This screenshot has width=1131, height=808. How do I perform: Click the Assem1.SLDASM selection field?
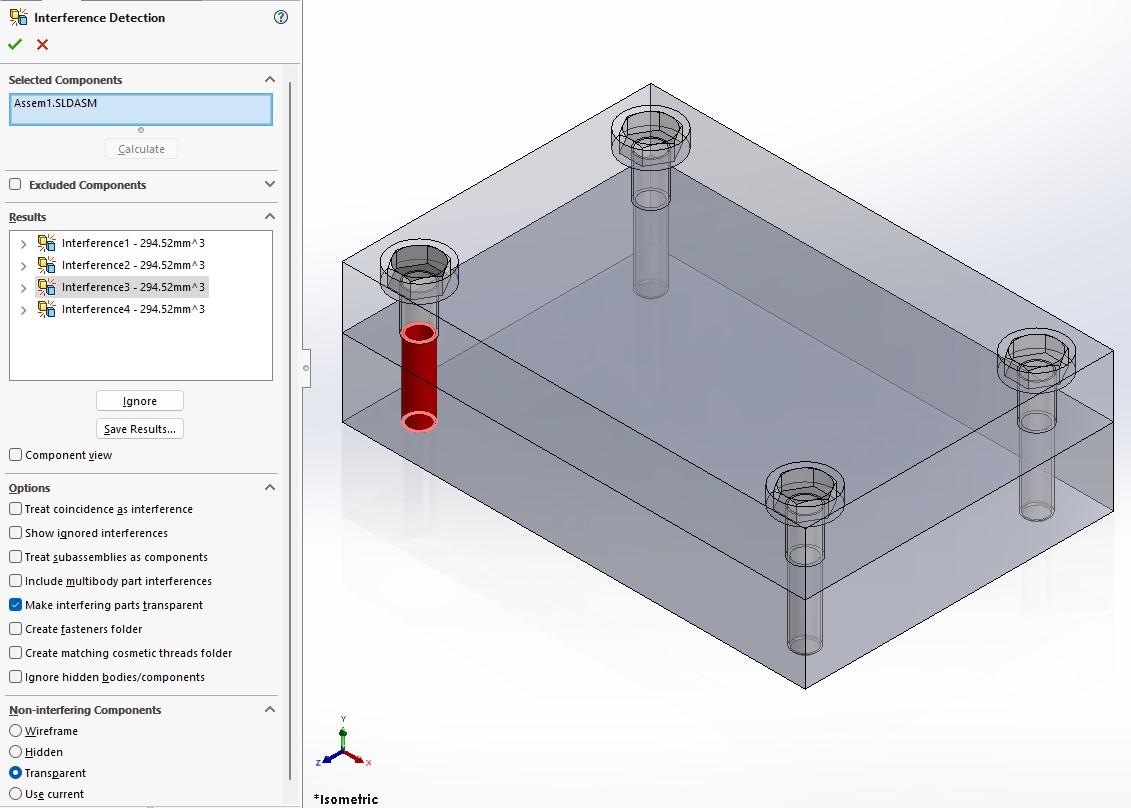click(141, 110)
